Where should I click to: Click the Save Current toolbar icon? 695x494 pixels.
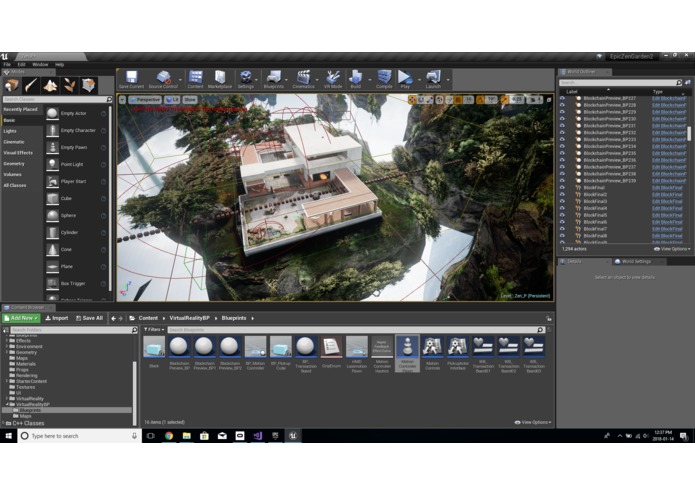pos(131,79)
